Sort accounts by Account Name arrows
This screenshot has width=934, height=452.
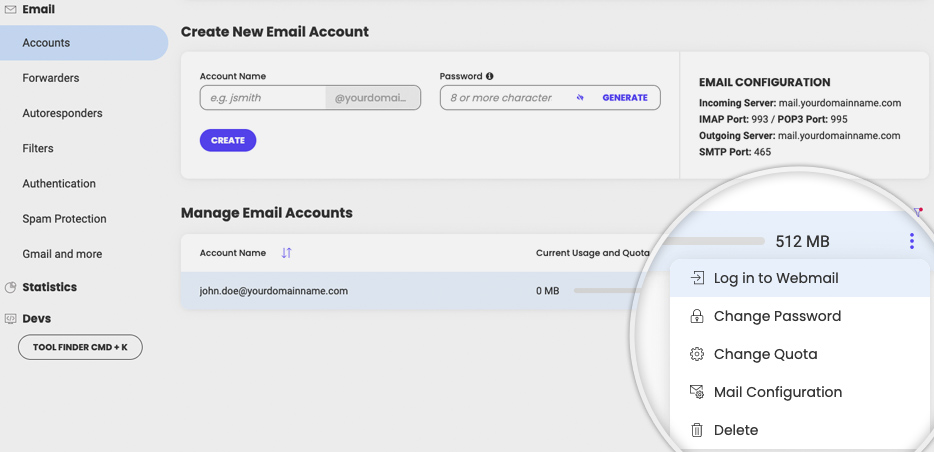click(x=287, y=253)
